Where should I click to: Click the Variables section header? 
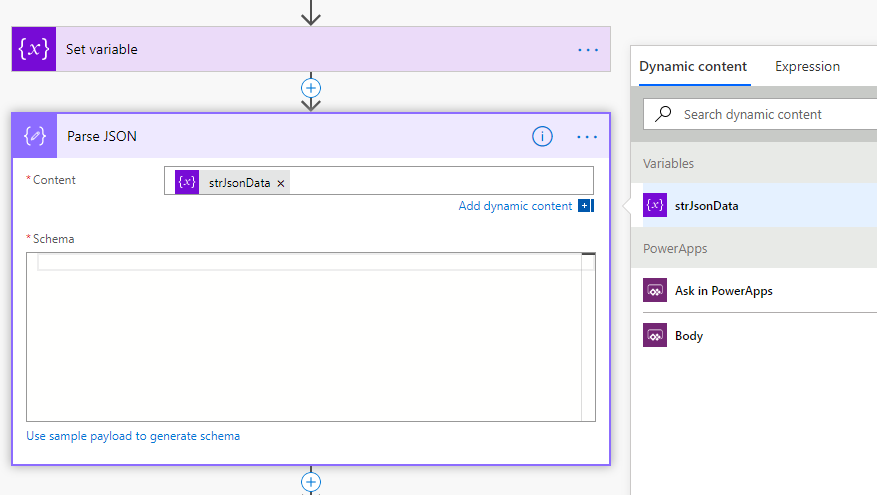[x=754, y=163]
